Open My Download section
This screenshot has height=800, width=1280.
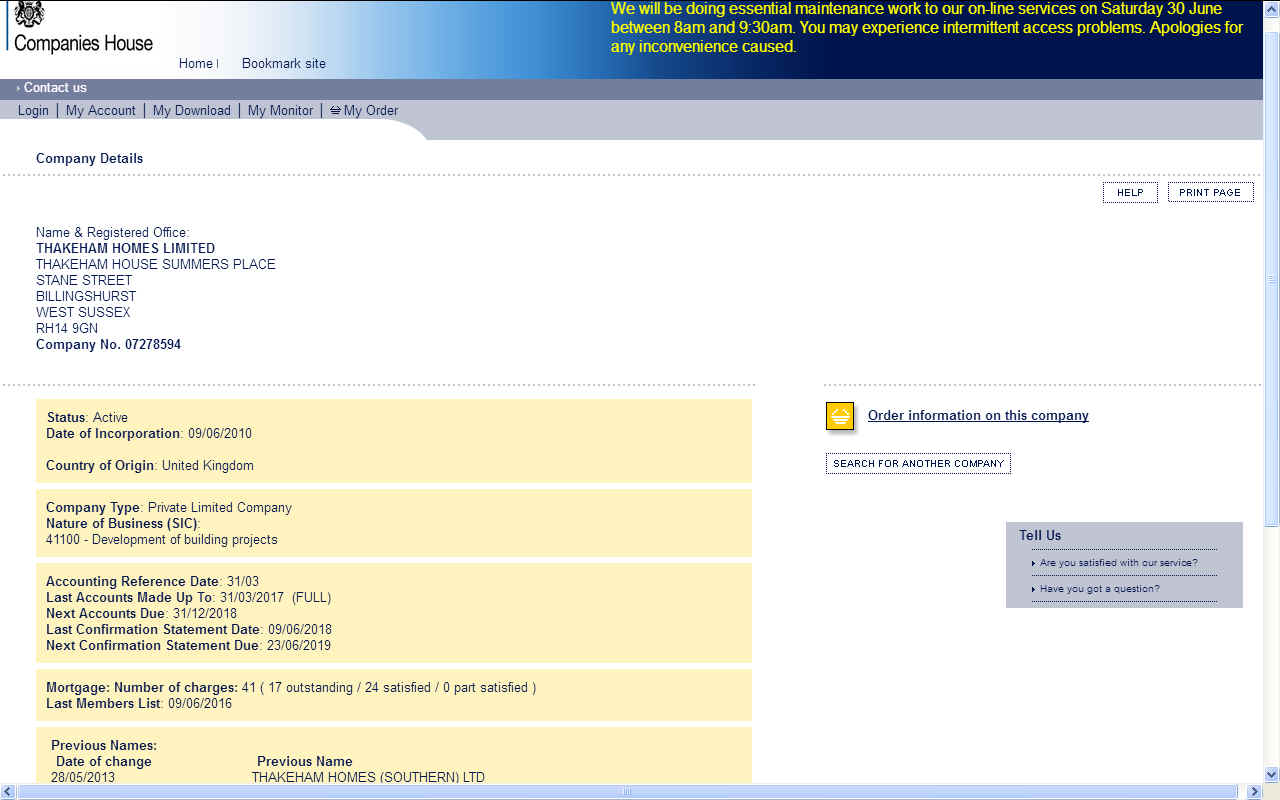191,111
